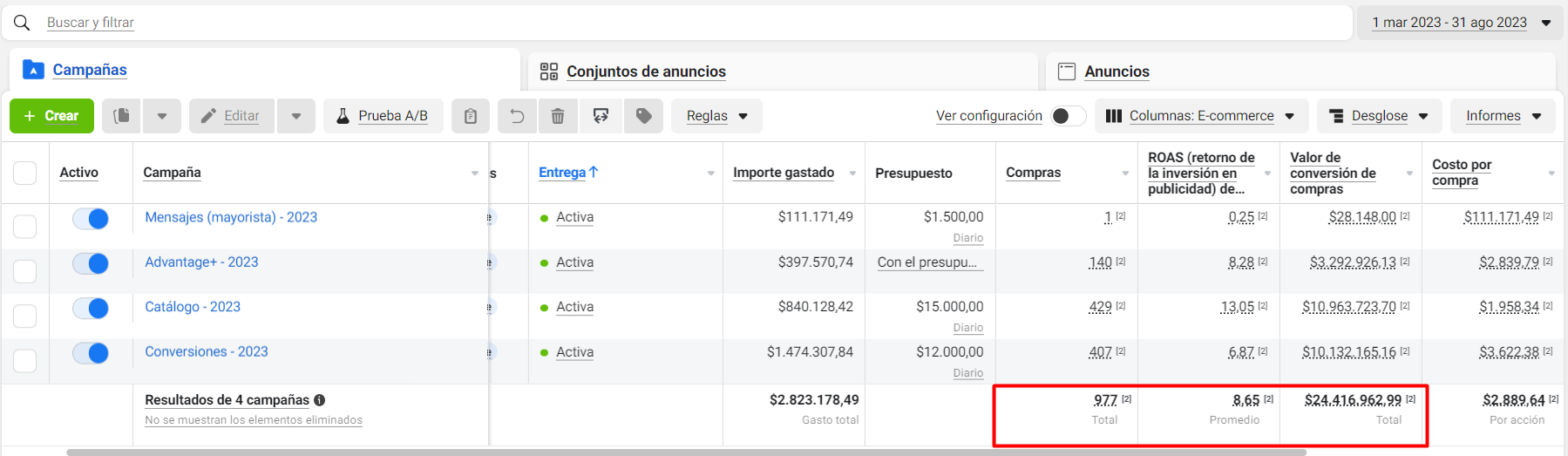Open the Desglose dropdown menu
This screenshot has width=1568, height=456.
pos(1378,116)
